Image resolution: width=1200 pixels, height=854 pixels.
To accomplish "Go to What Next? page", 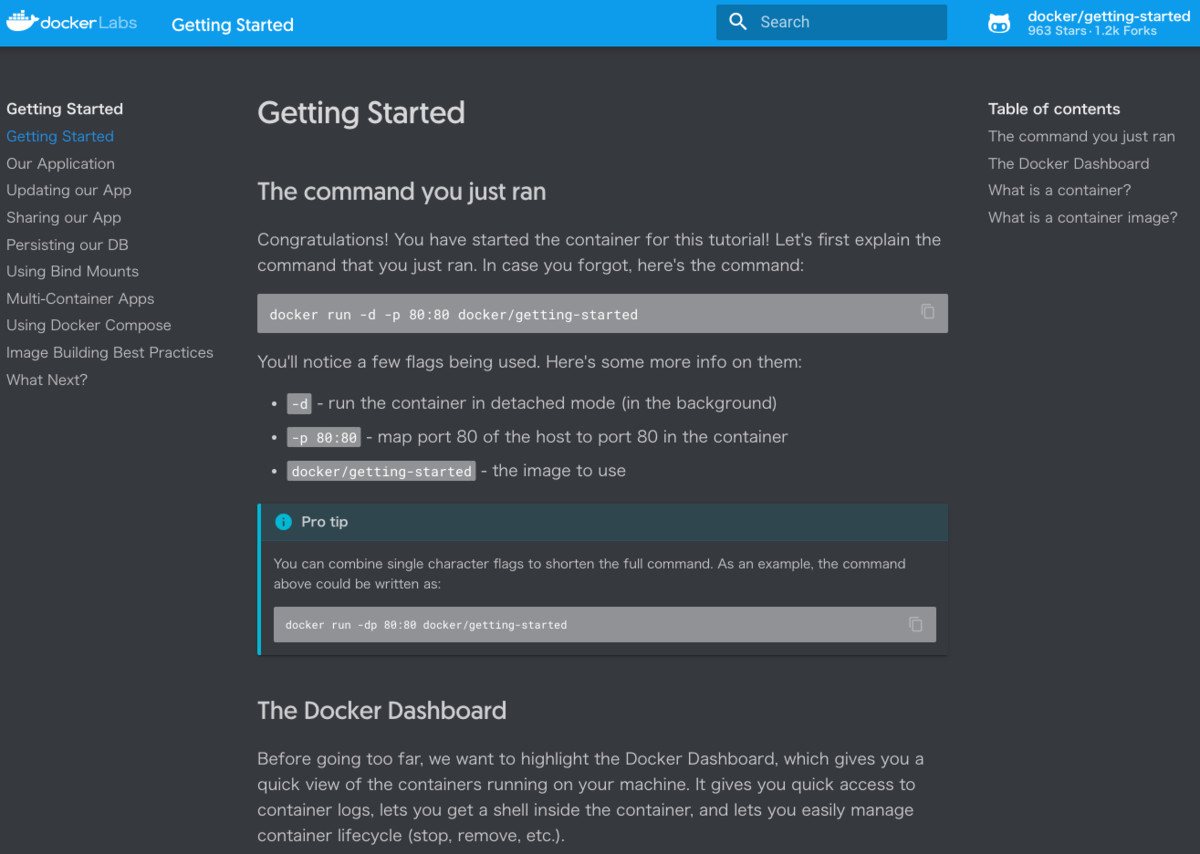I will [47, 379].
